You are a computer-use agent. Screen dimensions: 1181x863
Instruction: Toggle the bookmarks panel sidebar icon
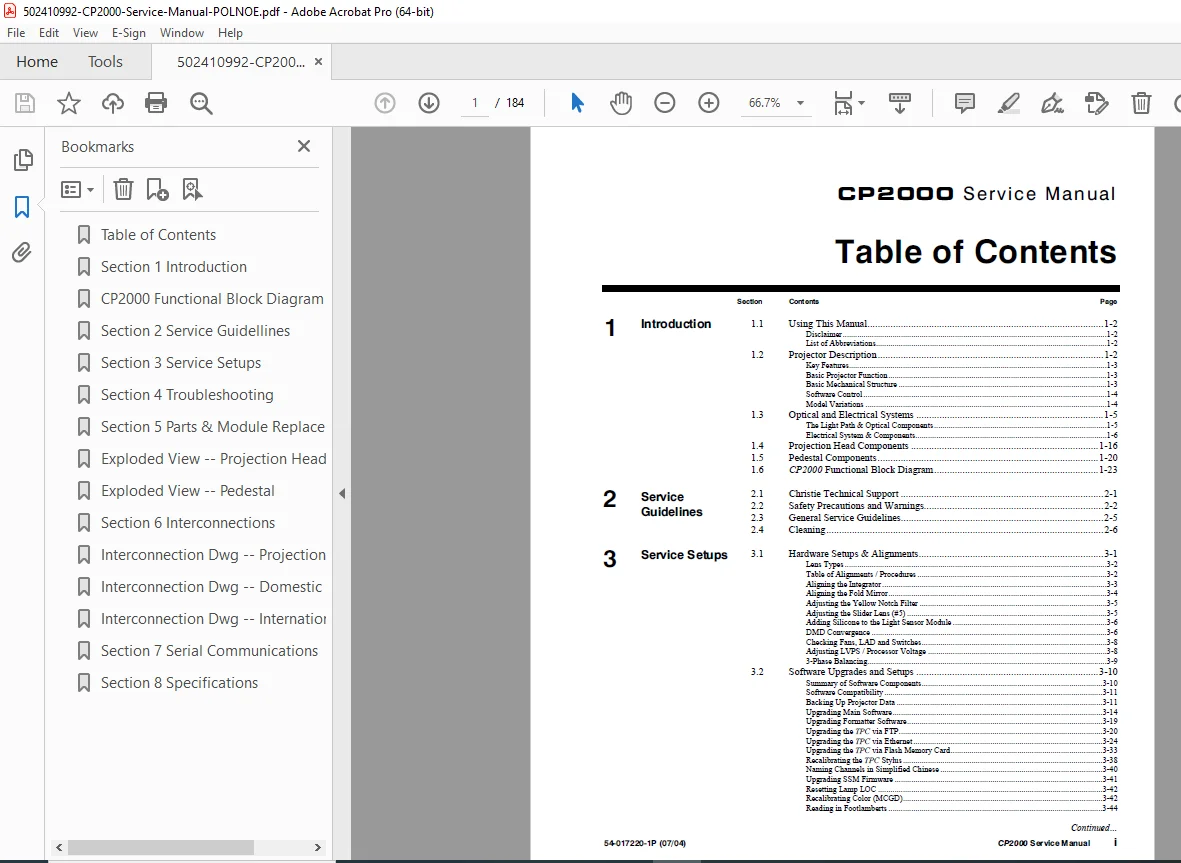pyautogui.click(x=22, y=206)
